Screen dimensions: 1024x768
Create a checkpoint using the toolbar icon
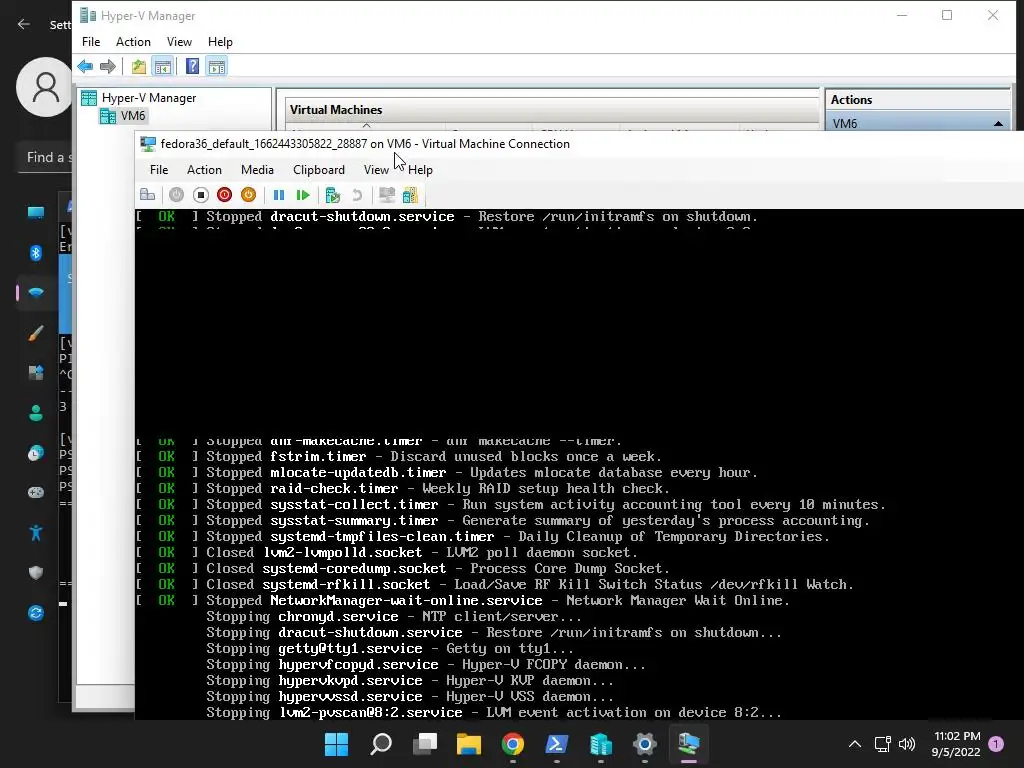[x=333, y=195]
